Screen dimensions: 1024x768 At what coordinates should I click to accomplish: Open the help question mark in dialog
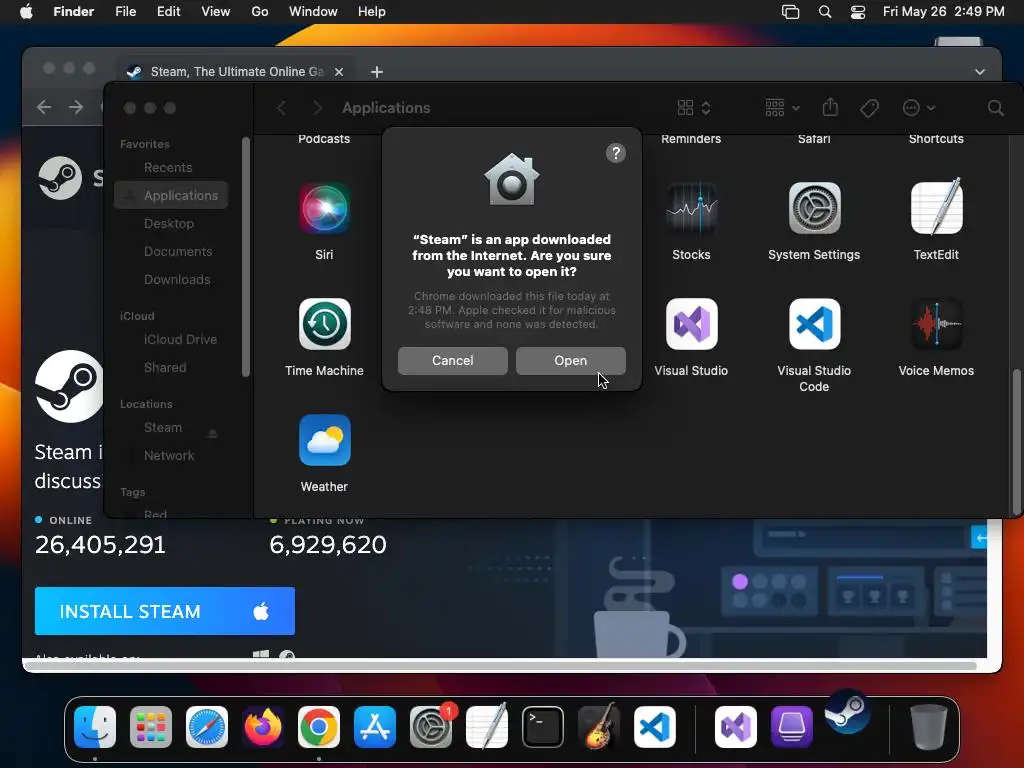coord(616,153)
